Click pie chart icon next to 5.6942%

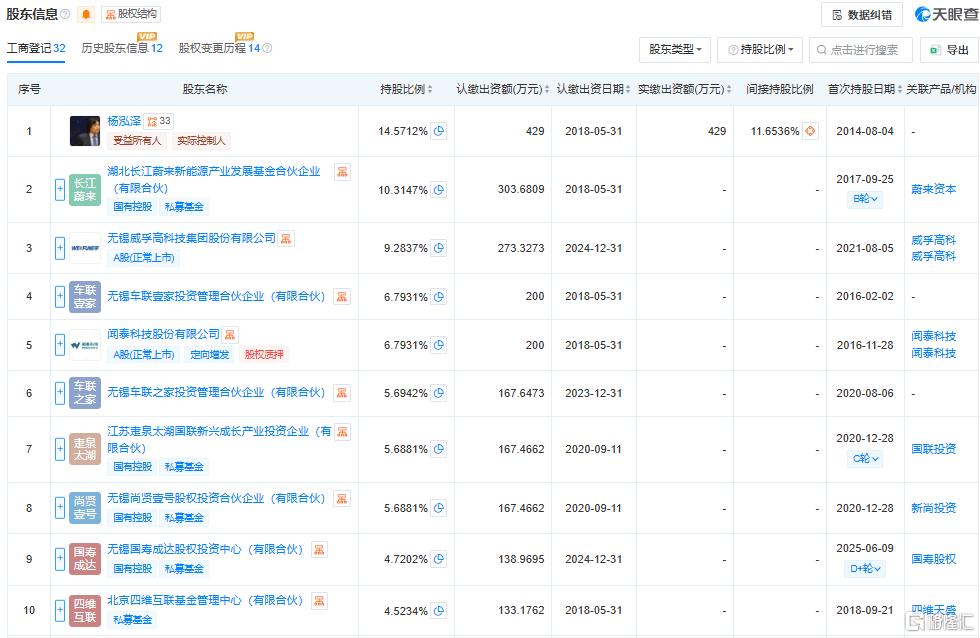tap(439, 393)
